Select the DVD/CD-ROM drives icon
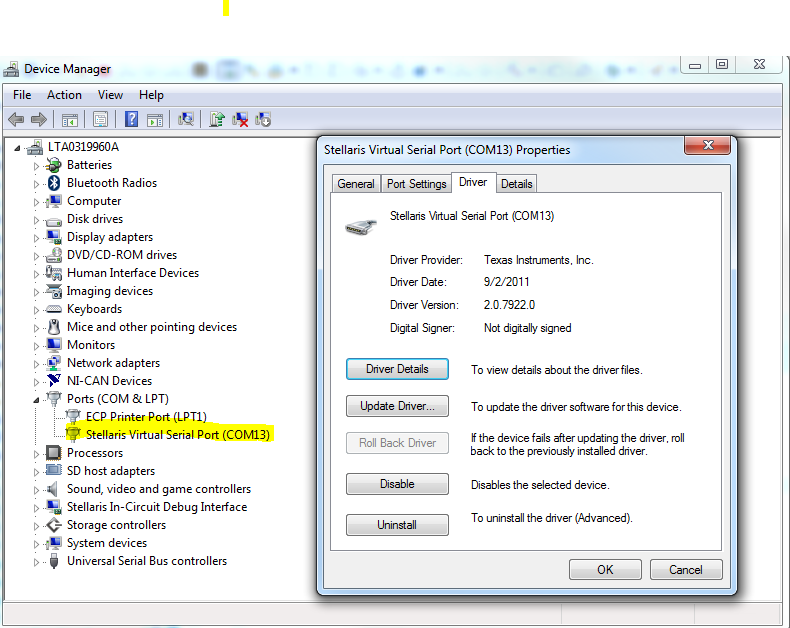 point(53,255)
